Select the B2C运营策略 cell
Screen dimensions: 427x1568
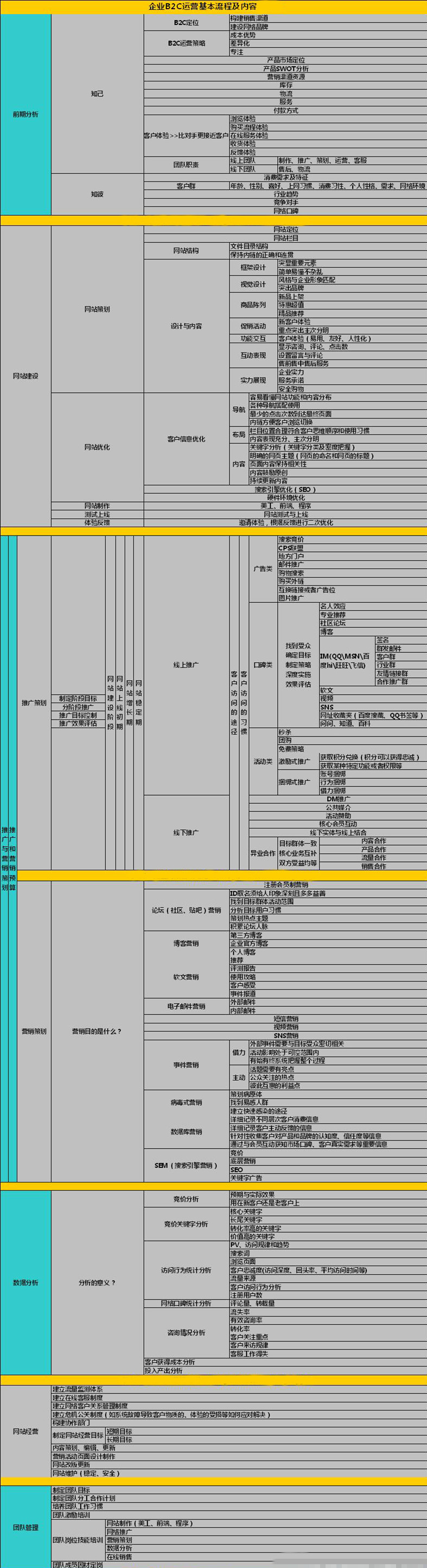click(x=186, y=43)
